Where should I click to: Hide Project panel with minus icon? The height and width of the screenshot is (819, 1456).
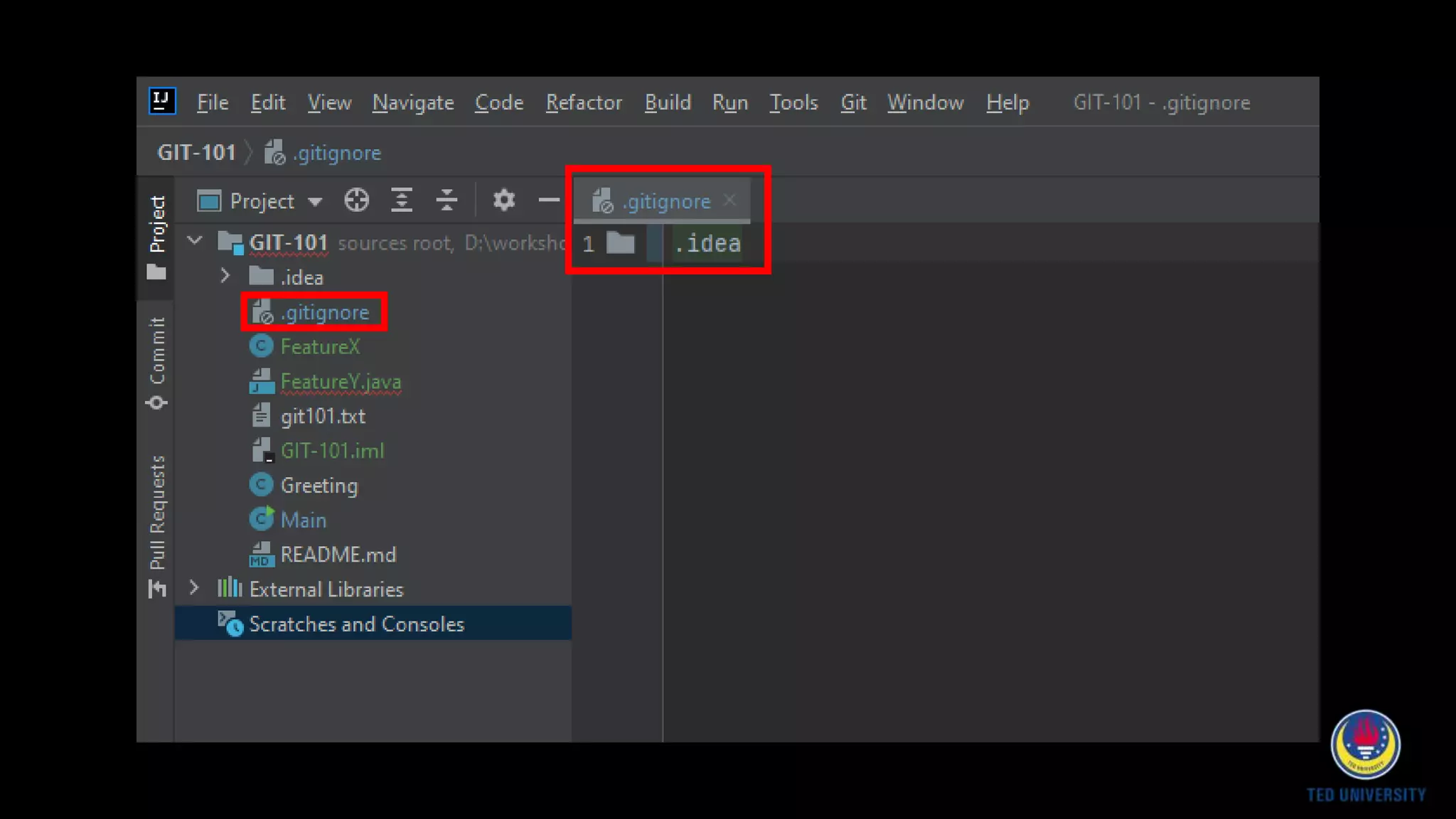(x=548, y=200)
